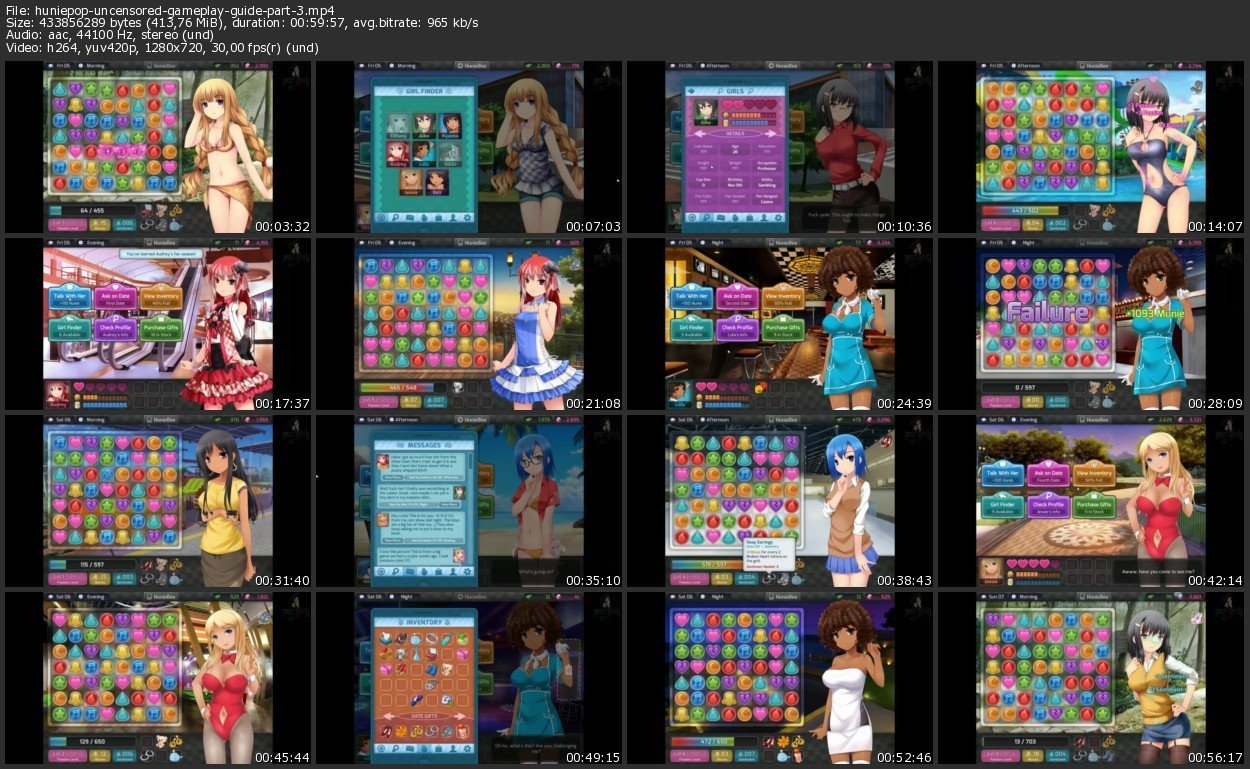Image resolution: width=1250 pixels, height=769 pixels.
Task: Select Jessie's portrait in Girl Finder
Action: [412, 181]
